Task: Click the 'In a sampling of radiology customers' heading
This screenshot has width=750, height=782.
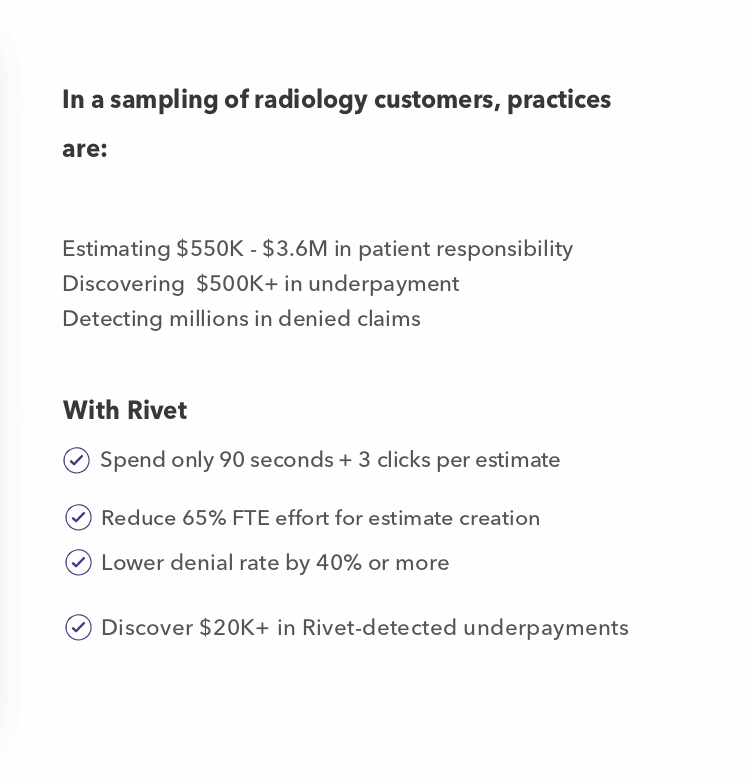Action: pyautogui.click(x=337, y=100)
